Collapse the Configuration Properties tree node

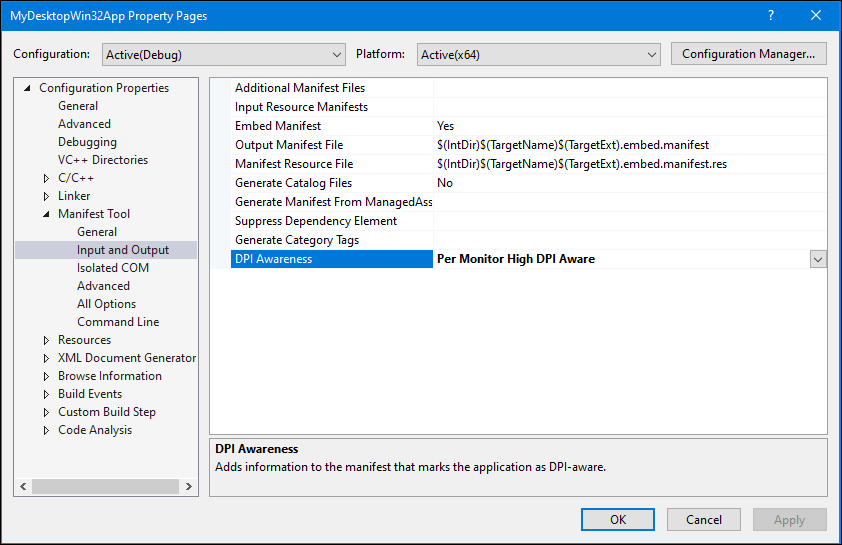[x=27, y=88]
